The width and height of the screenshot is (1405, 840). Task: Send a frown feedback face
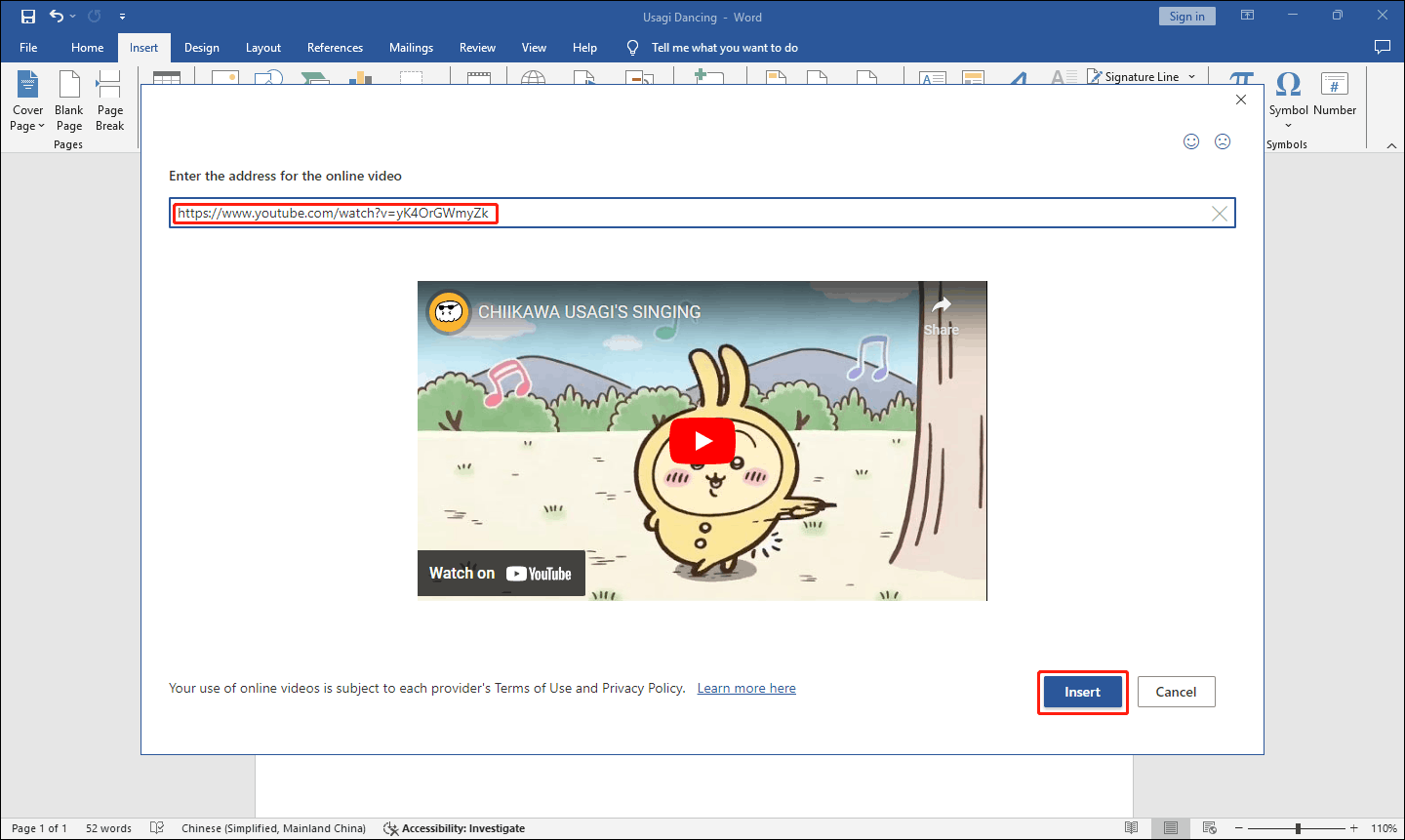point(1223,141)
